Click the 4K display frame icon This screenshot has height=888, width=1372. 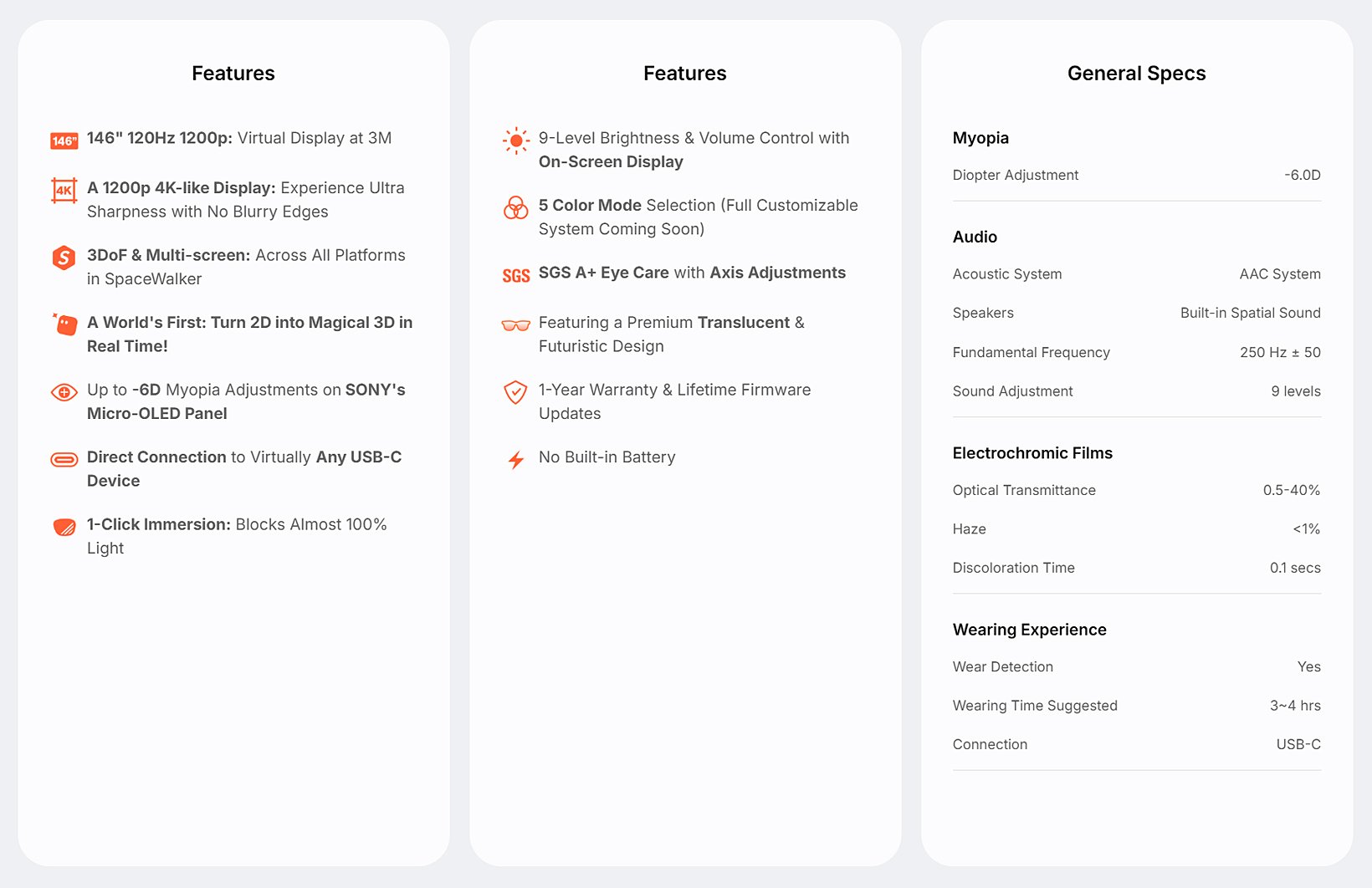(64, 190)
